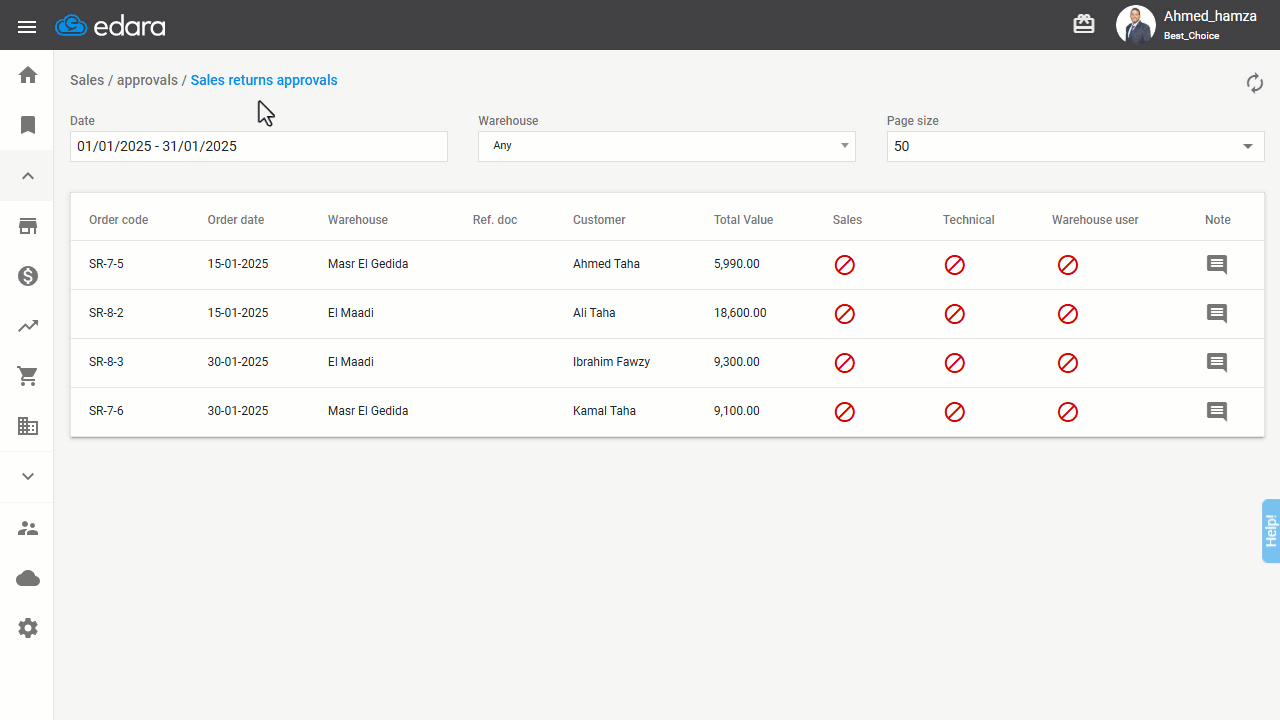This screenshot has height=720, width=1280.
Task: Refresh the approvals list
Action: click(1255, 83)
